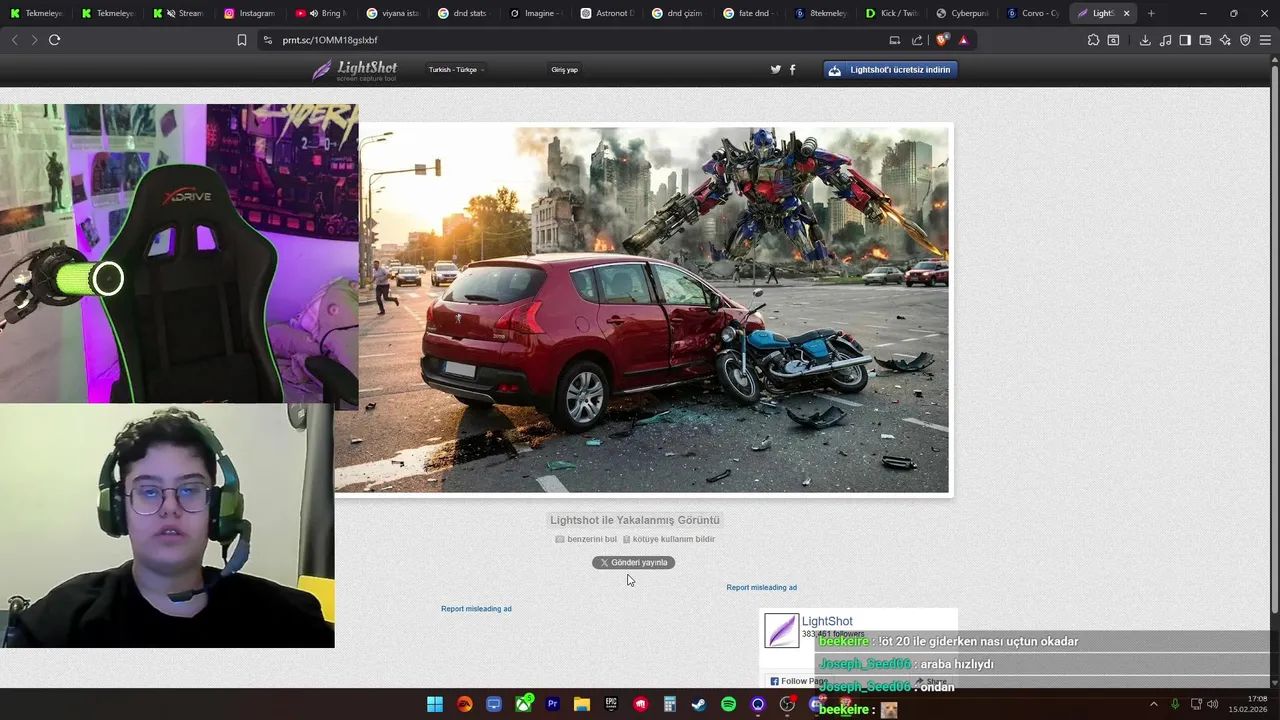Image resolution: width=1280 pixels, height=720 pixels.
Task: Bookmark this page with the bookmark icon
Action: pyautogui.click(x=242, y=40)
